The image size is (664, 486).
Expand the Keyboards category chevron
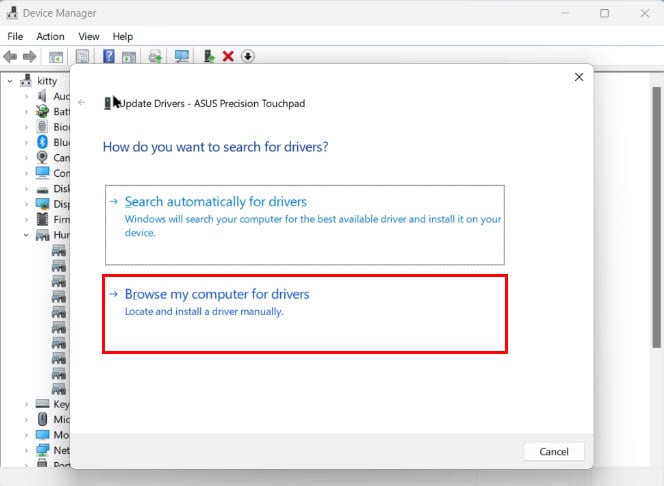(x=26, y=404)
